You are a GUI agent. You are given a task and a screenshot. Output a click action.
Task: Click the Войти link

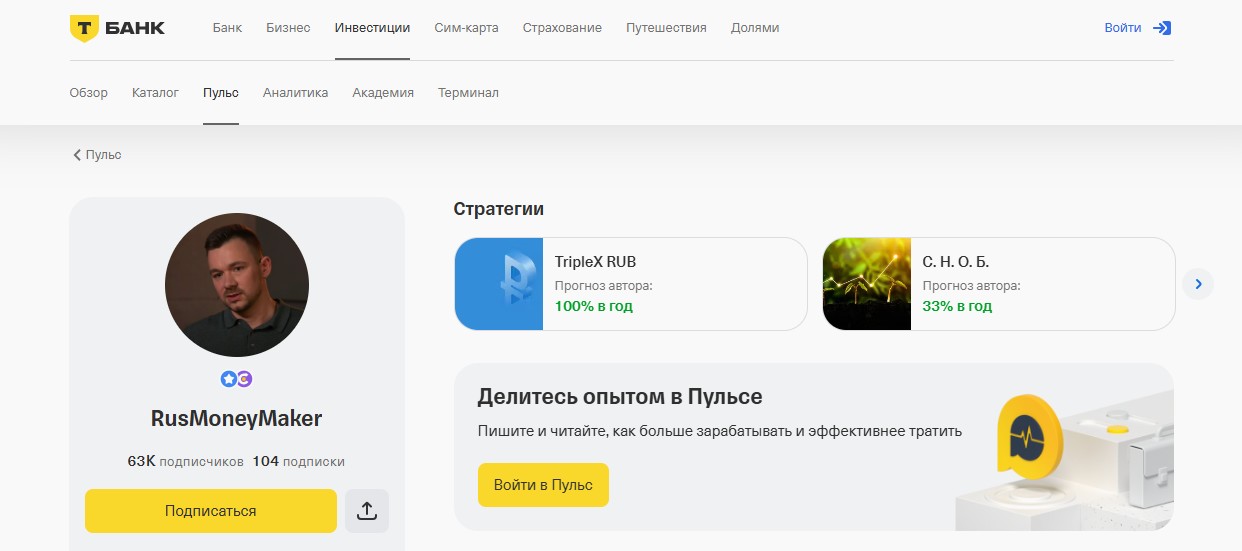pyautogui.click(x=1123, y=28)
